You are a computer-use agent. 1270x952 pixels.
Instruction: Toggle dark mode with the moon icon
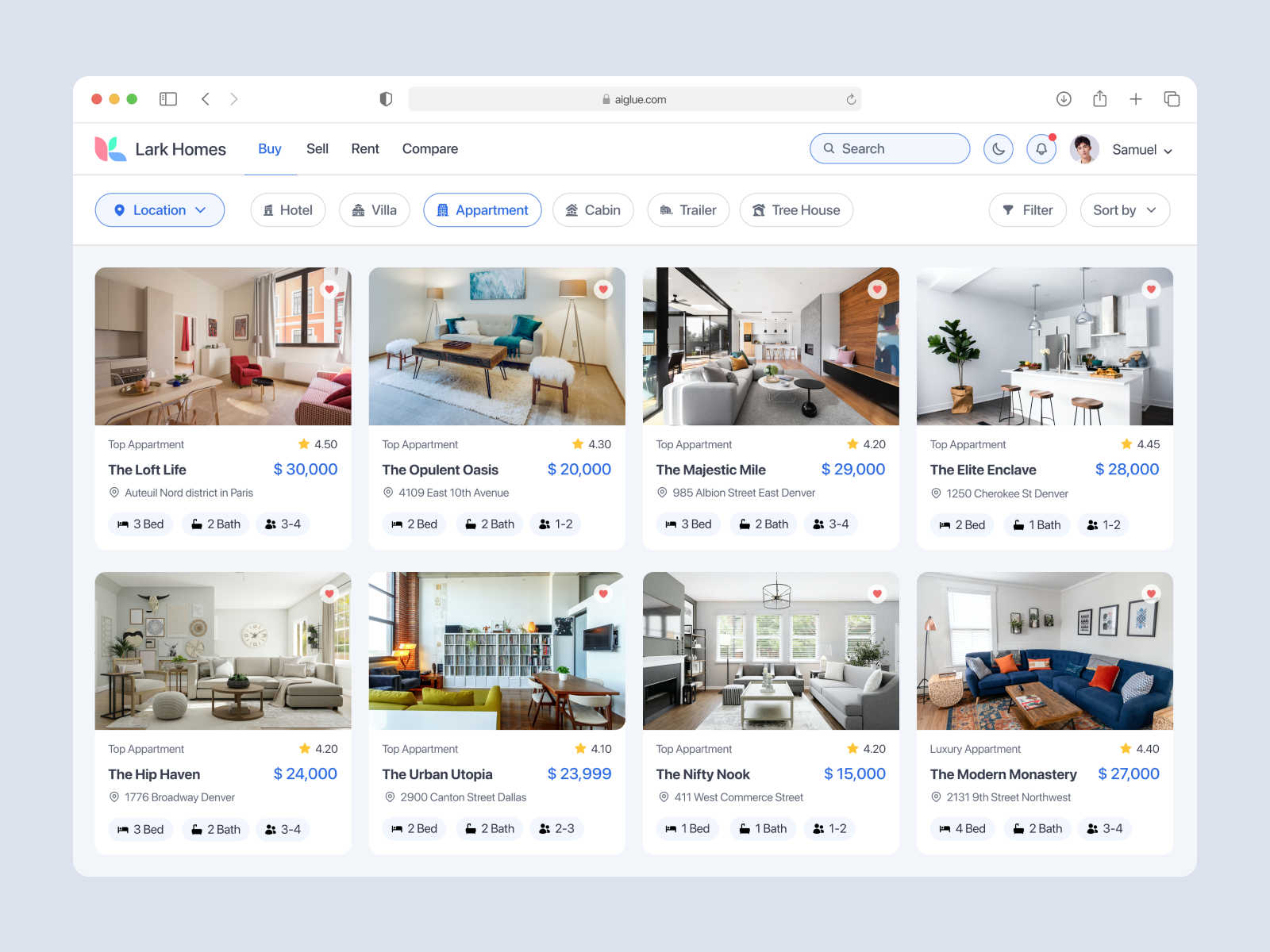pyautogui.click(x=999, y=148)
